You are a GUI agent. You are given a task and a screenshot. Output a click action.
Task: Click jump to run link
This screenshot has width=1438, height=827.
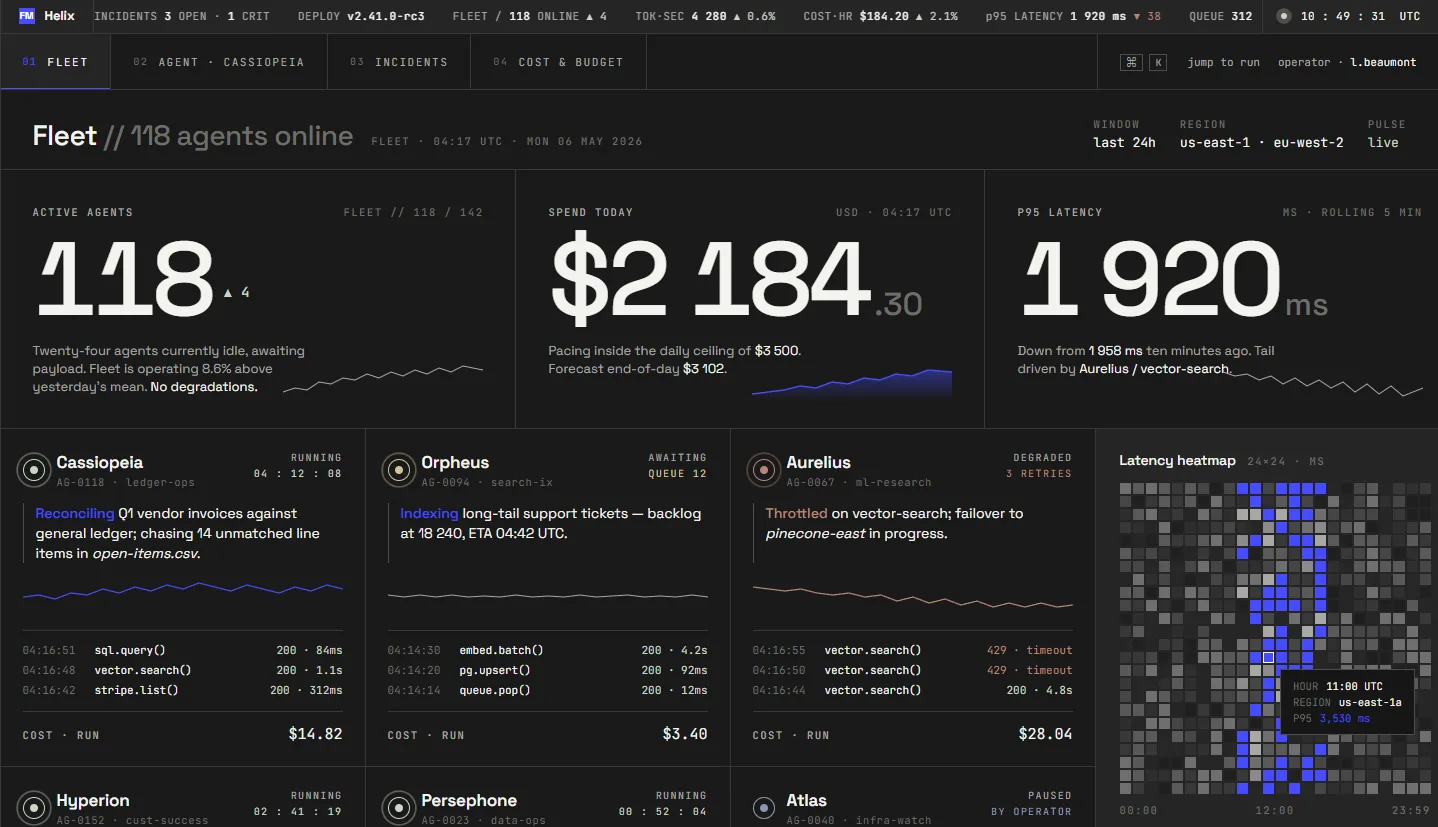tap(1223, 62)
